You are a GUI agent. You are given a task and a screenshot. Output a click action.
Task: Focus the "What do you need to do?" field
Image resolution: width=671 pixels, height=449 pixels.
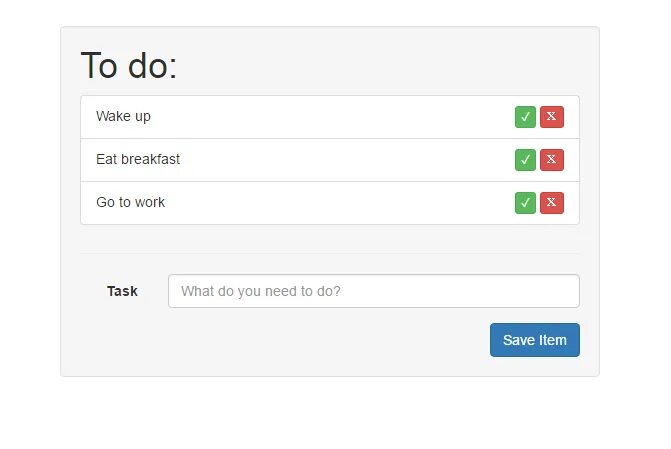point(374,291)
